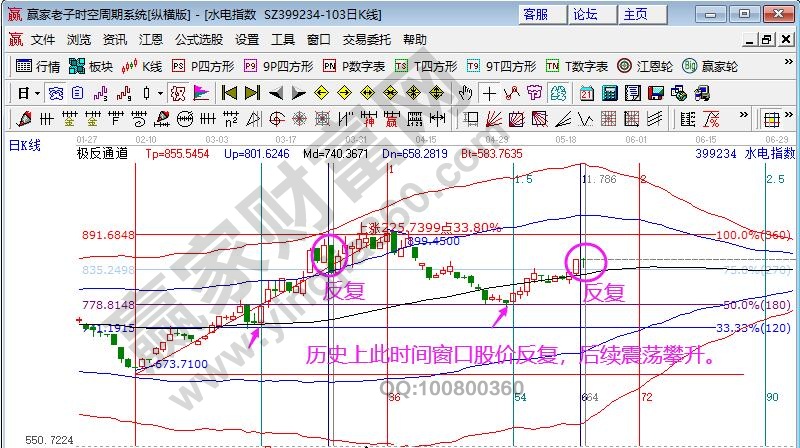Viewport: 800px width, 448px height.
Task: Click the 论坛 forum button
Action: pyautogui.click(x=585, y=14)
